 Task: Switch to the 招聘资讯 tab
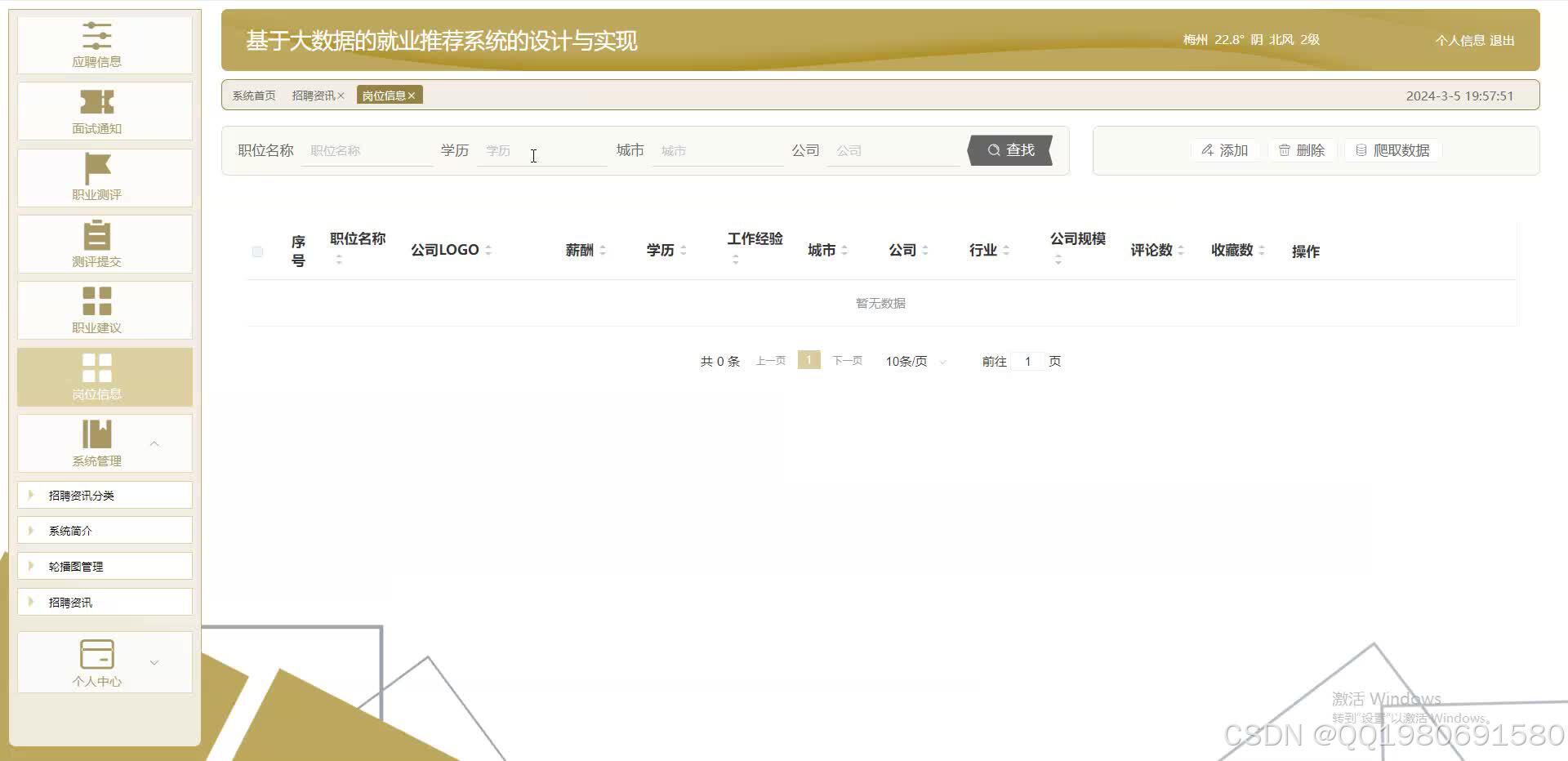[x=314, y=95]
